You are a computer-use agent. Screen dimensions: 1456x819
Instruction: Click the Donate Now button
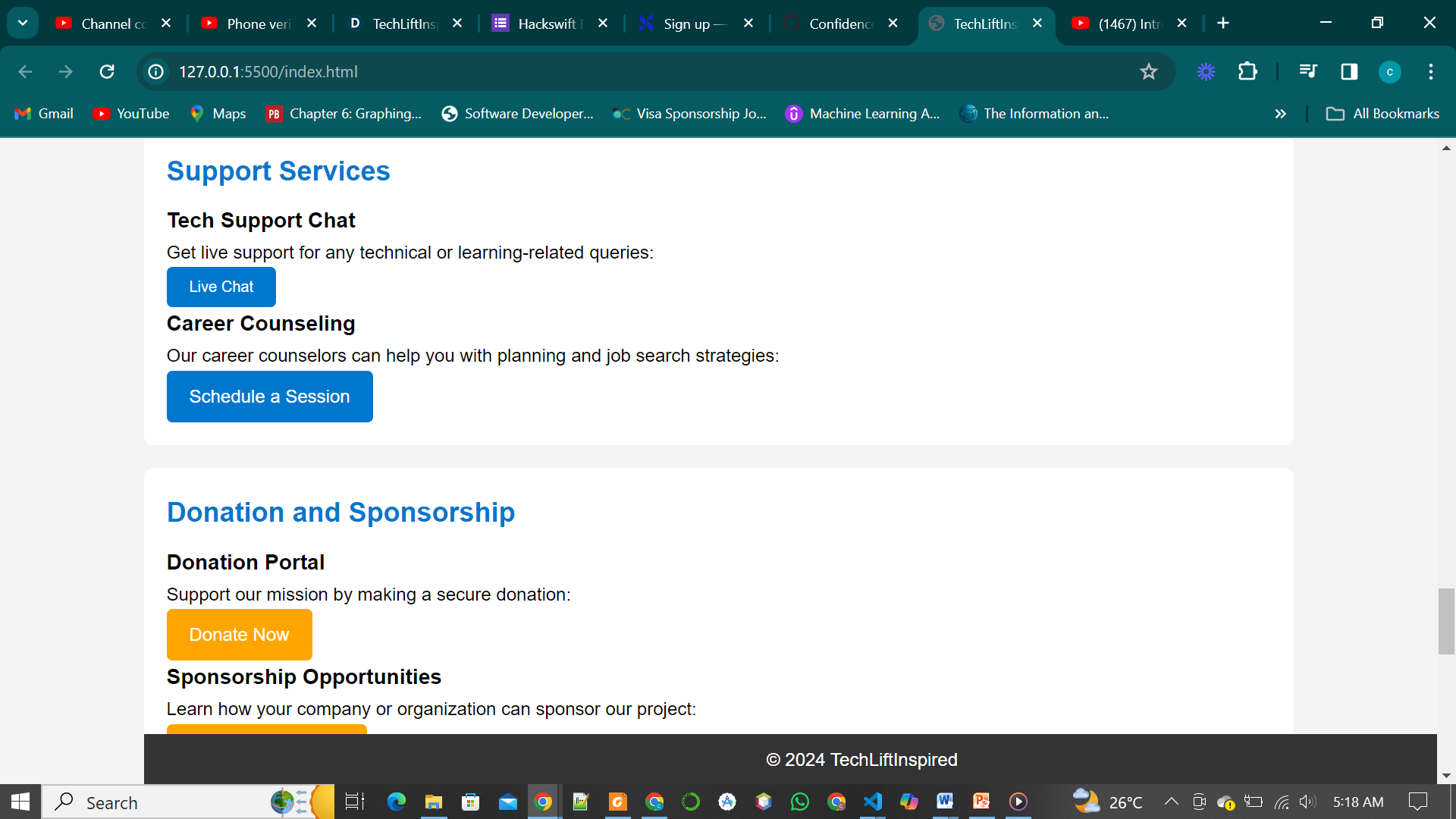click(239, 635)
